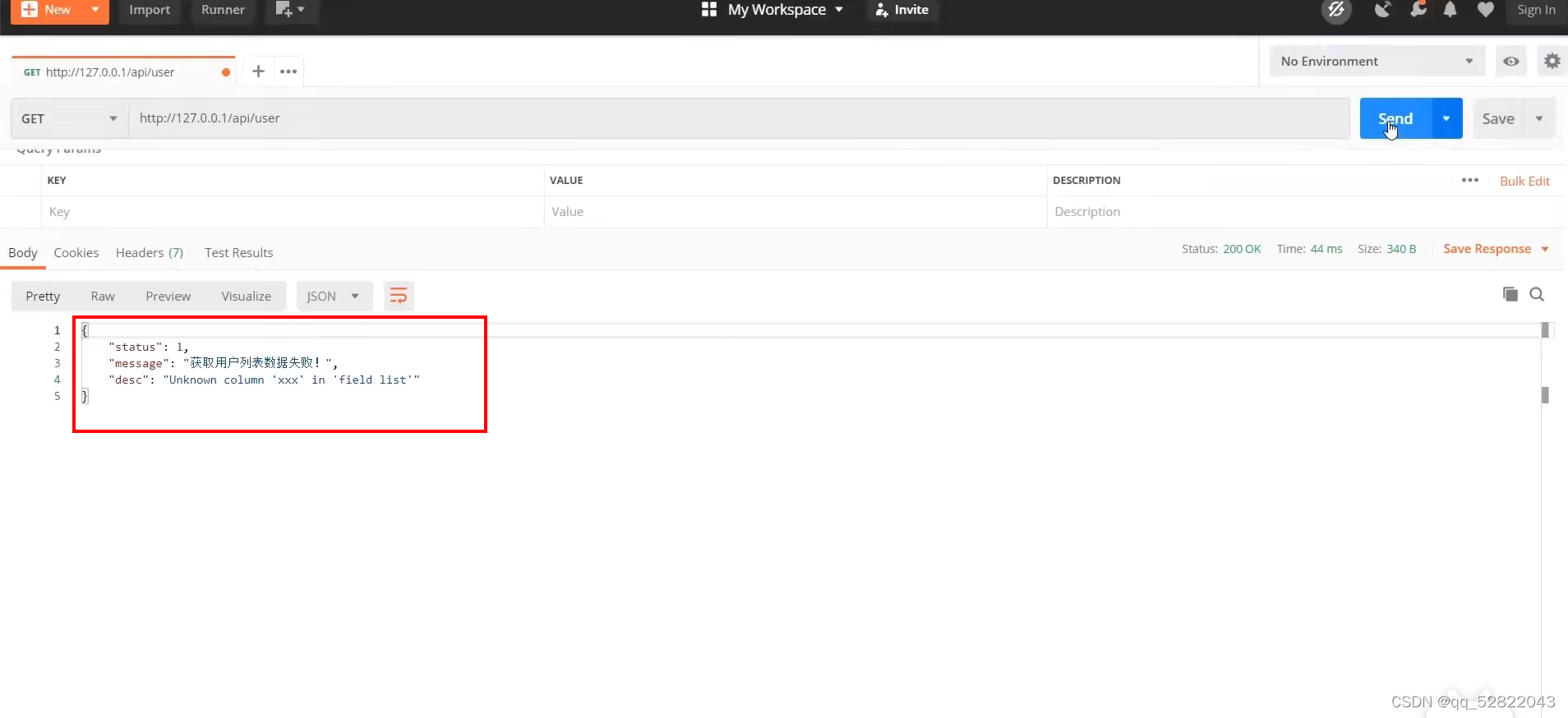Select the Raw response view

tap(103, 297)
